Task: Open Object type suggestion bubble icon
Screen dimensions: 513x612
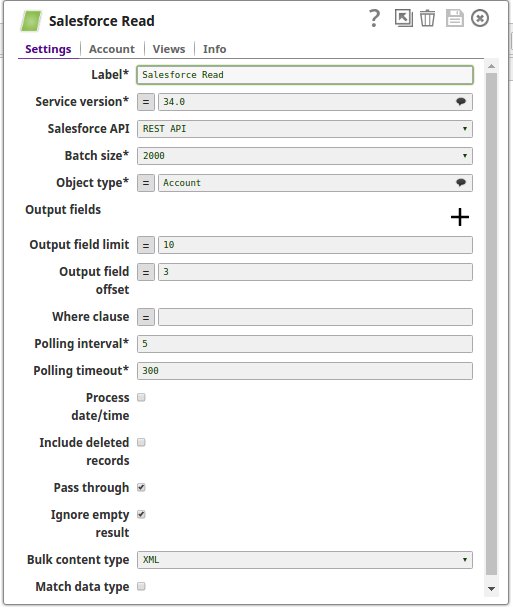Action: point(461,183)
